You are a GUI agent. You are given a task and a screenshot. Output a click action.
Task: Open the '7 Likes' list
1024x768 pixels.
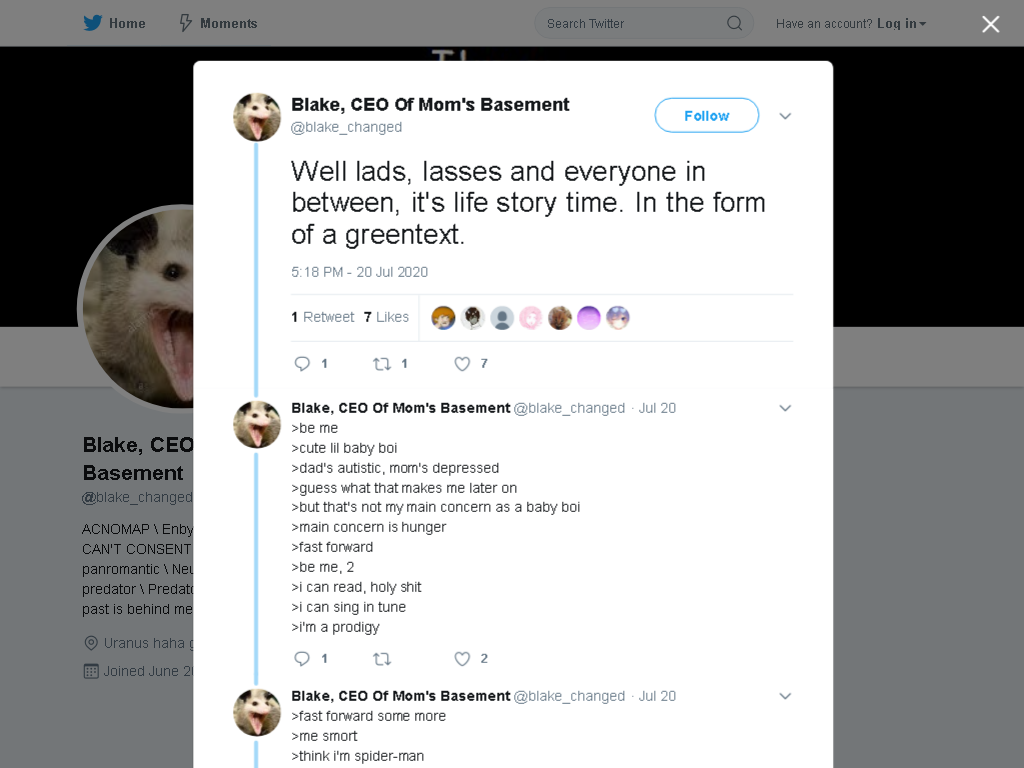[386, 317]
